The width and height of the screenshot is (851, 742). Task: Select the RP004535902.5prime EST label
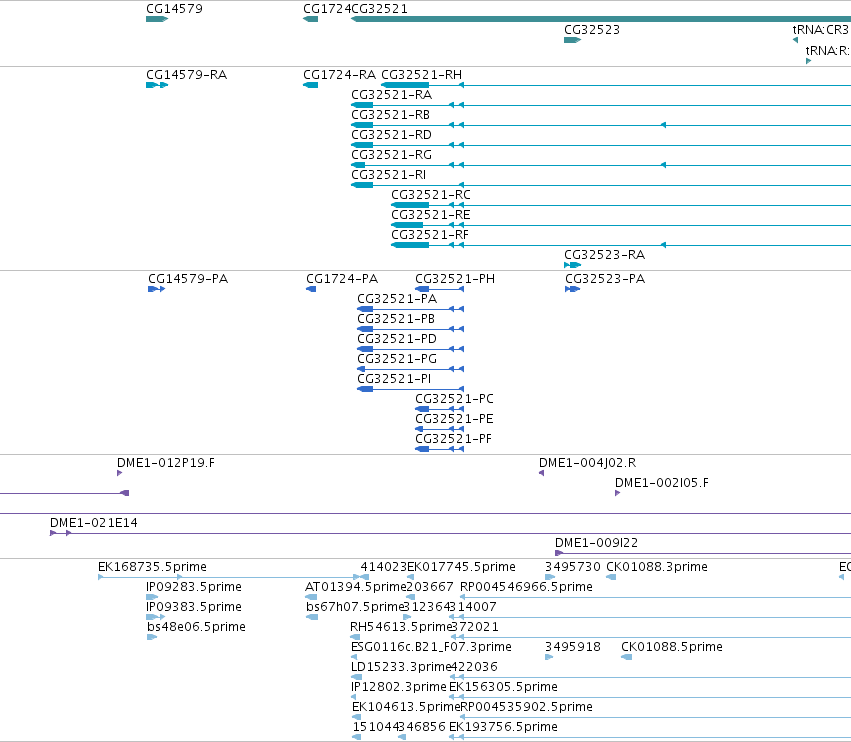pyautogui.click(x=526, y=707)
